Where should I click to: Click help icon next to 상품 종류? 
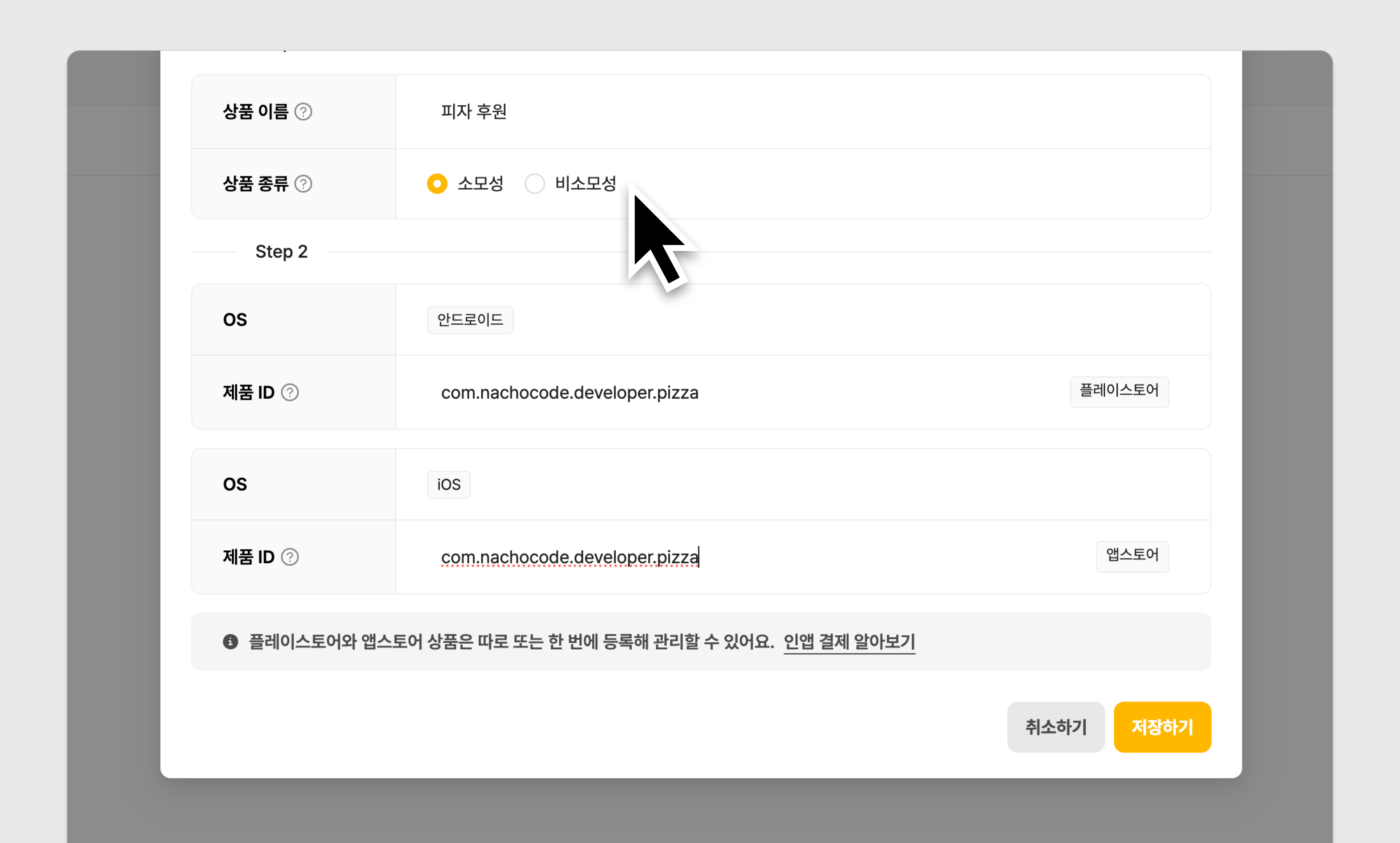click(303, 183)
